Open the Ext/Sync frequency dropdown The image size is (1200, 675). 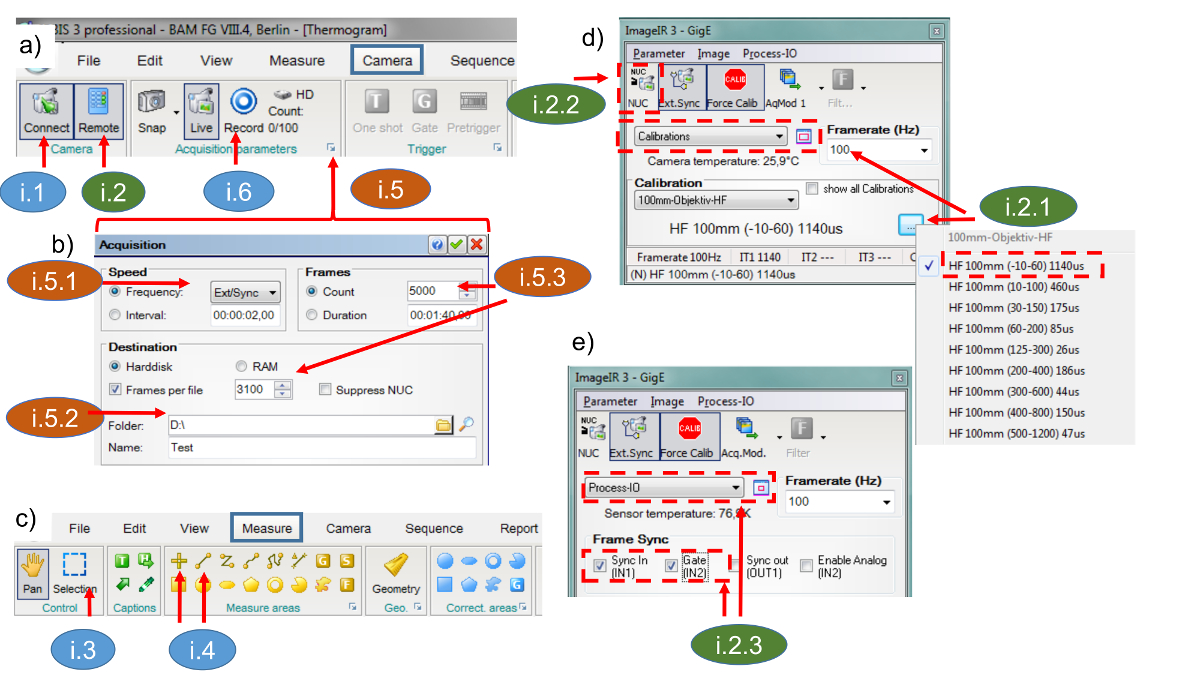click(245, 292)
